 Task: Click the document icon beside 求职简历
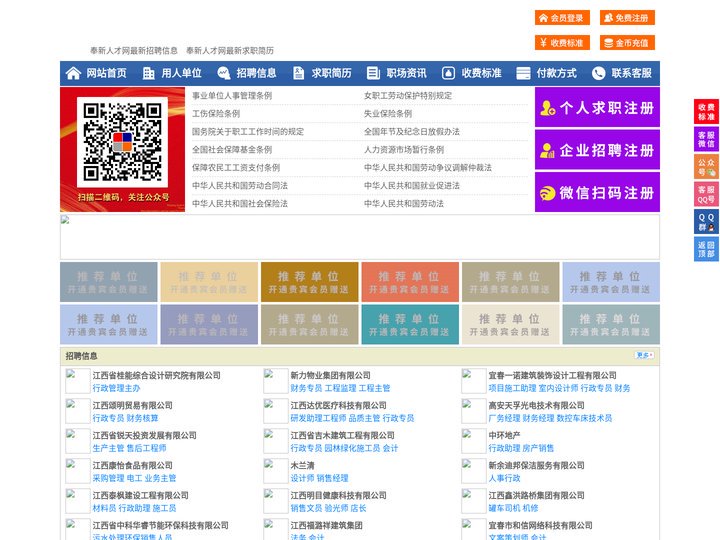click(298, 73)
